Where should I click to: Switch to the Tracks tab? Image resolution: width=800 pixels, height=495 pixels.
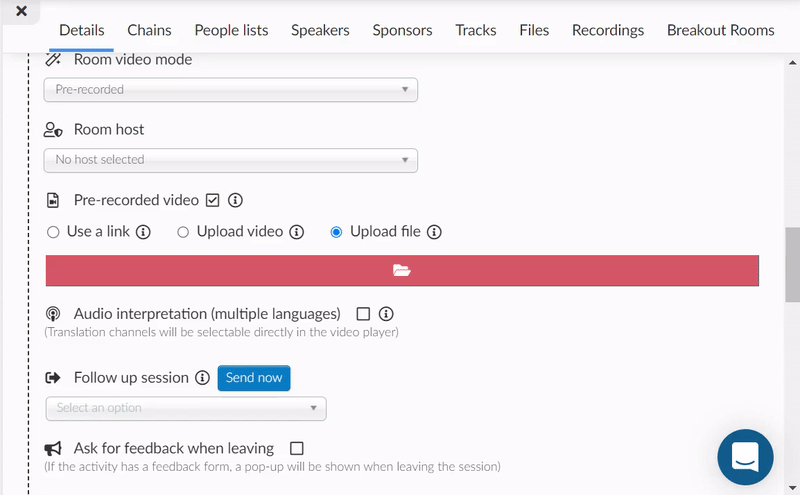(476, 30)
